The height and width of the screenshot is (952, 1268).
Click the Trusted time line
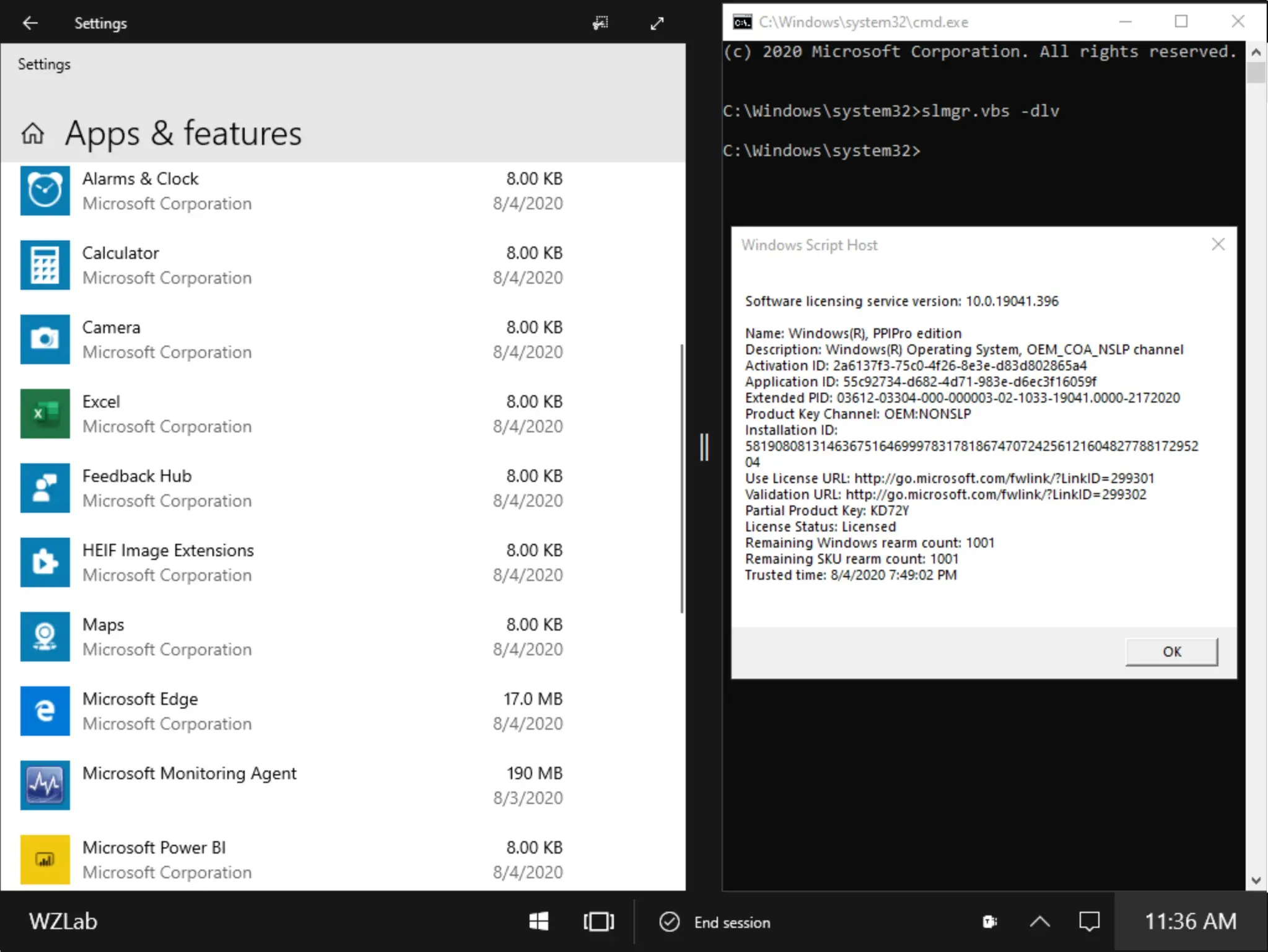(850, 575)
